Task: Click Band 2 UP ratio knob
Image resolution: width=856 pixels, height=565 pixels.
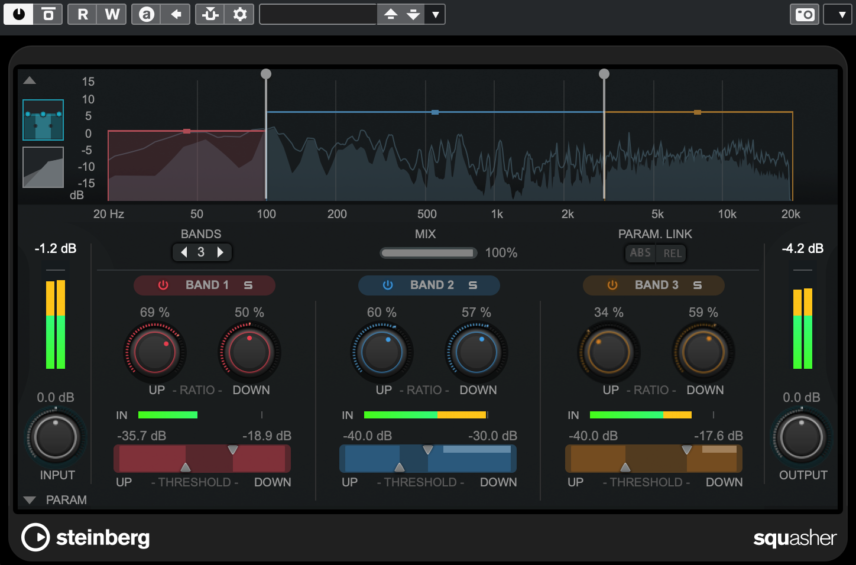Action: [x=381, y=352]
